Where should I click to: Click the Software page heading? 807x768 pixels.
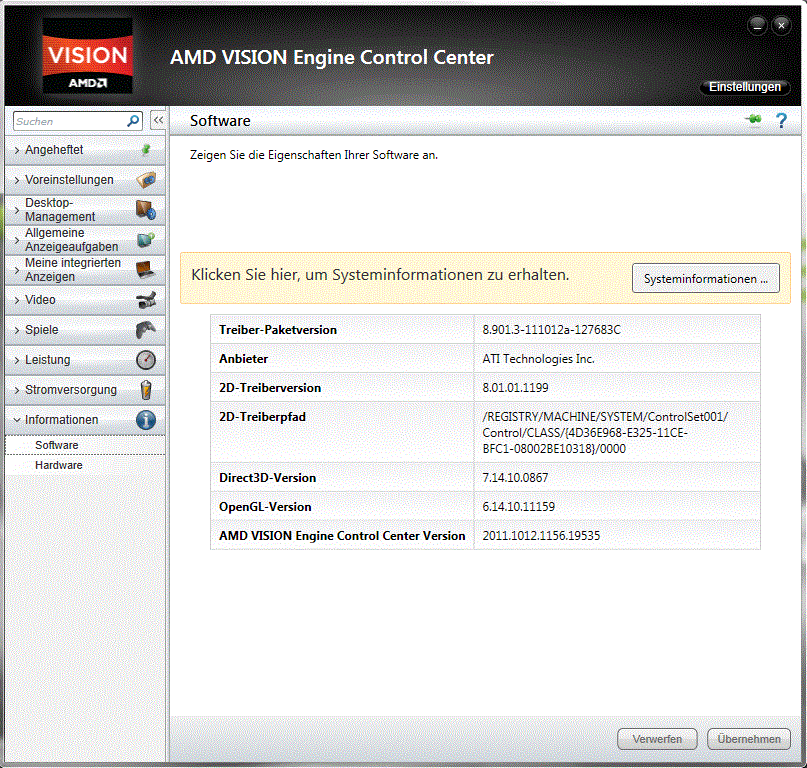(x=220, y=121)
